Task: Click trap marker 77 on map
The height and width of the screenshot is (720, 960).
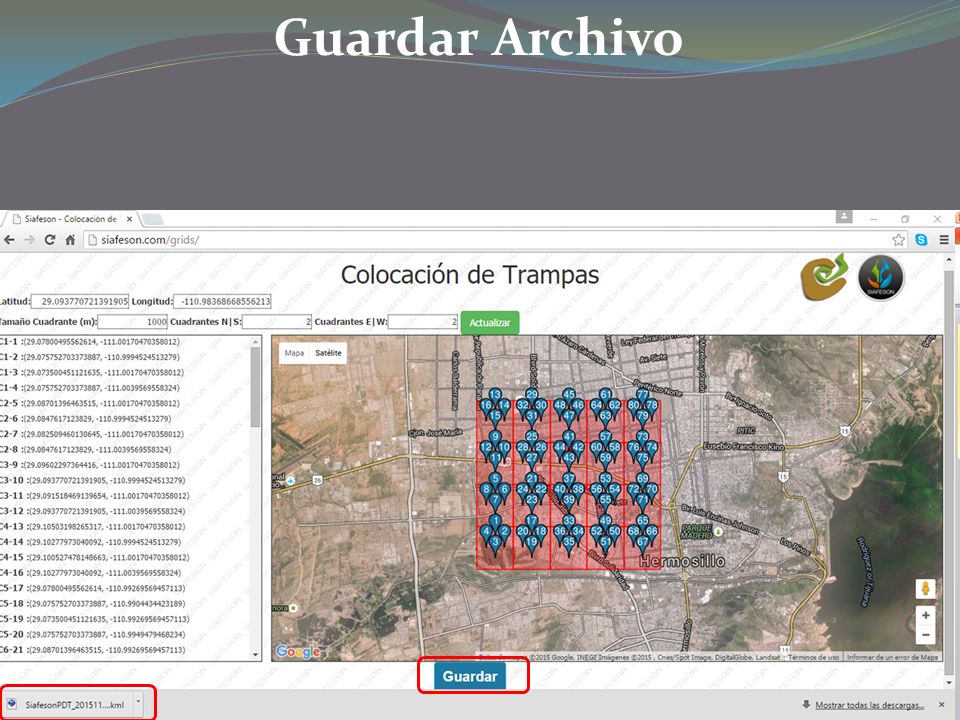Action: point(642,395)
